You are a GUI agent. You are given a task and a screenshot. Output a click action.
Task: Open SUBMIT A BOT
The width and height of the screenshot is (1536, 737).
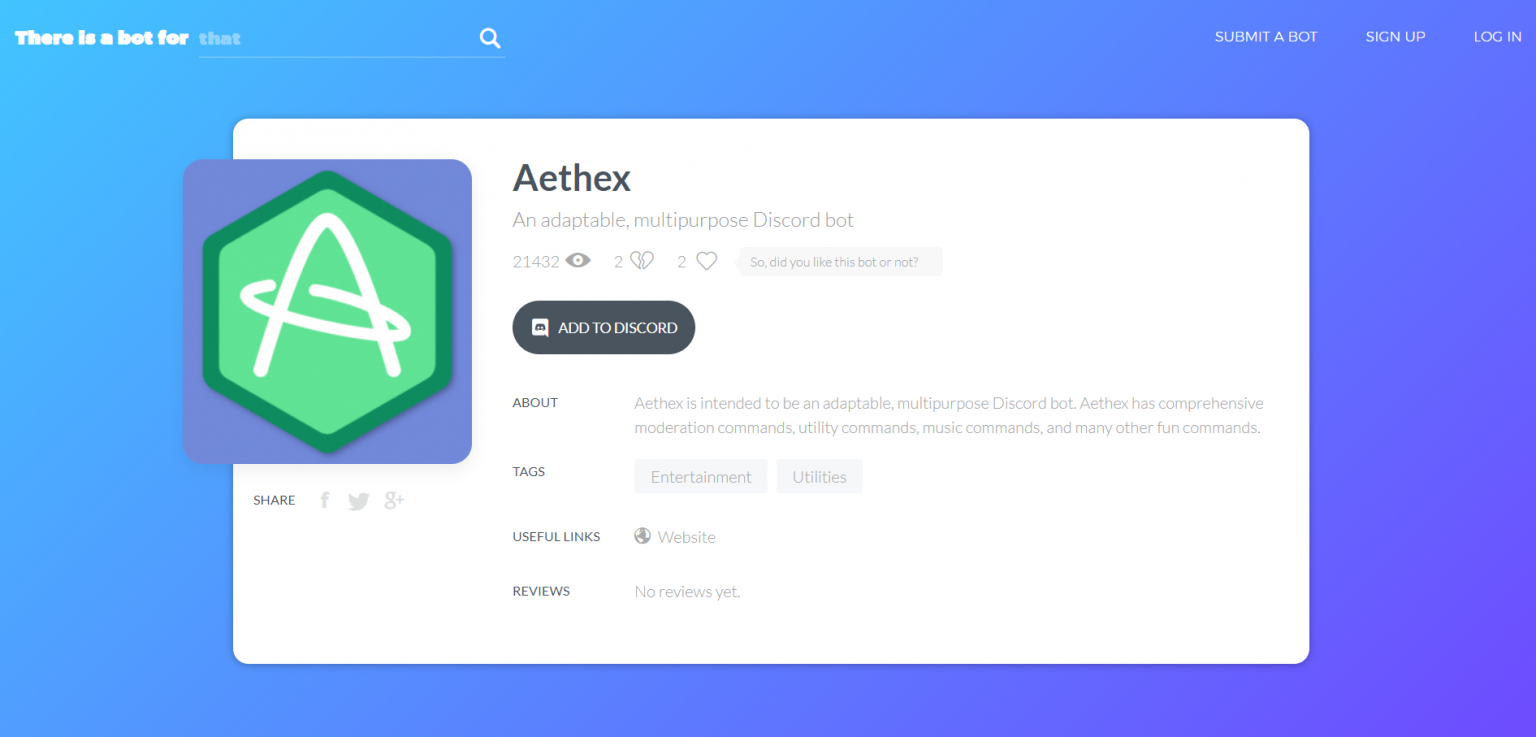point(1265,36)
